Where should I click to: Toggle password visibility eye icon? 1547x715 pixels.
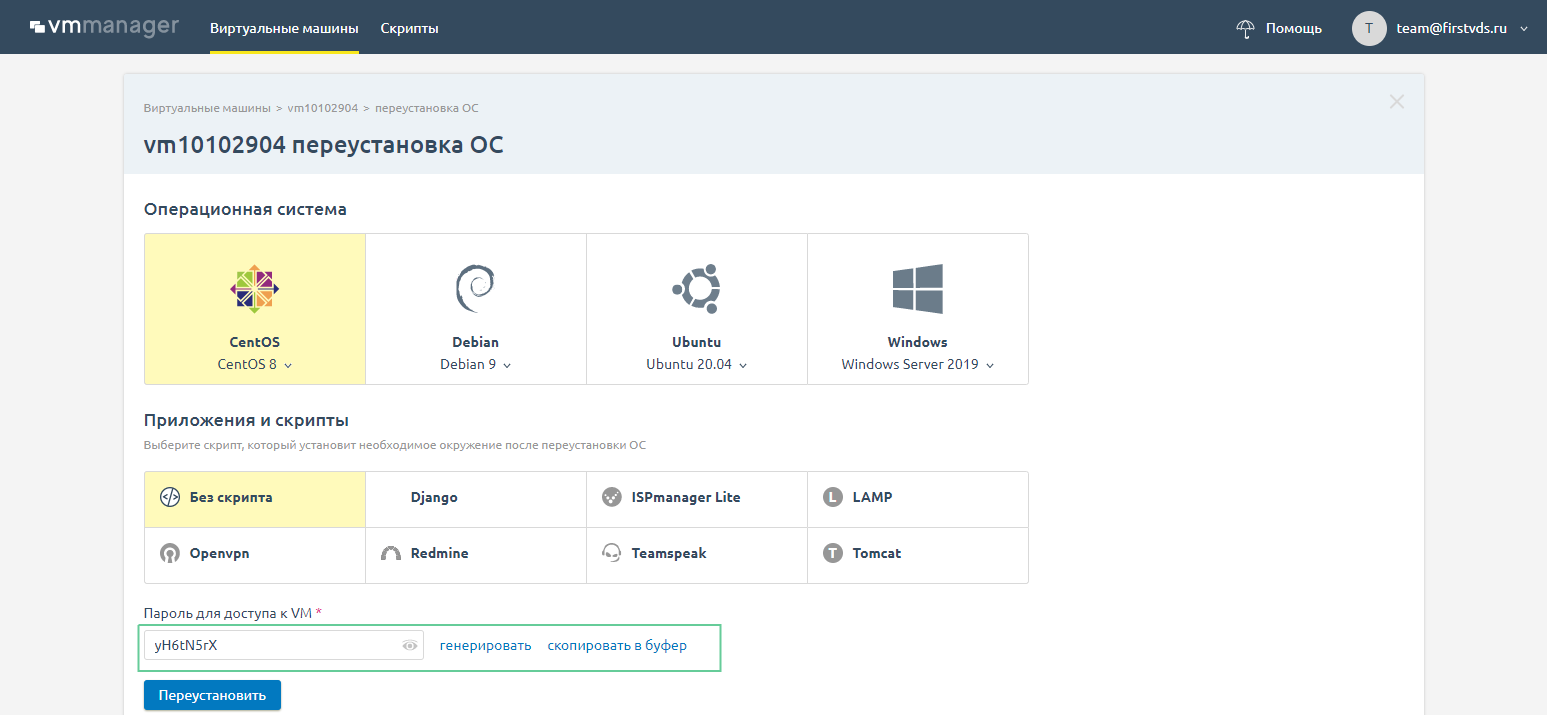409,646
